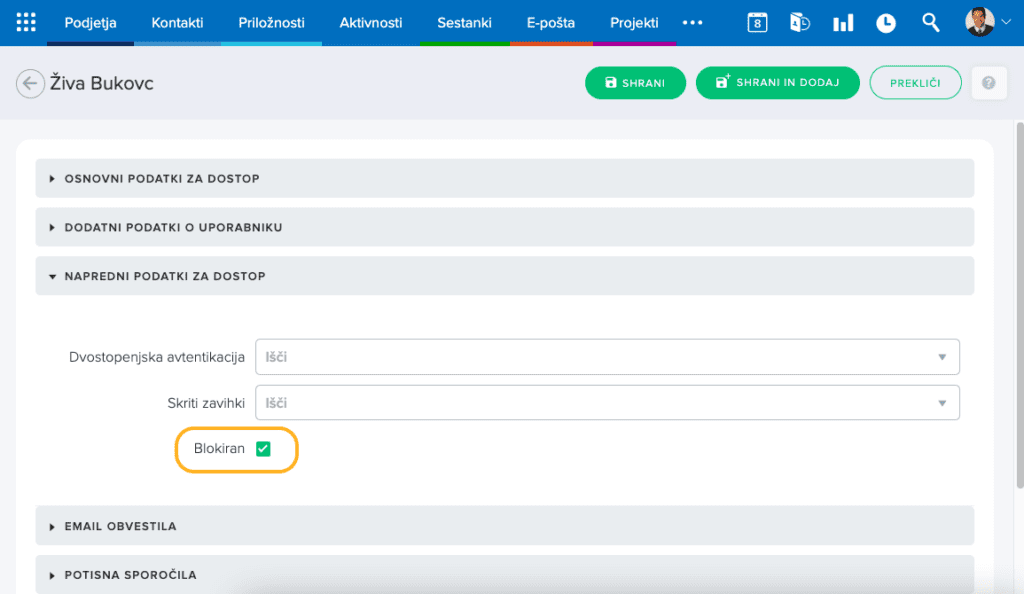This screenshot has width=1024, height=594.
Task: Click the Shrani button
Action: [x=635, y=83]
